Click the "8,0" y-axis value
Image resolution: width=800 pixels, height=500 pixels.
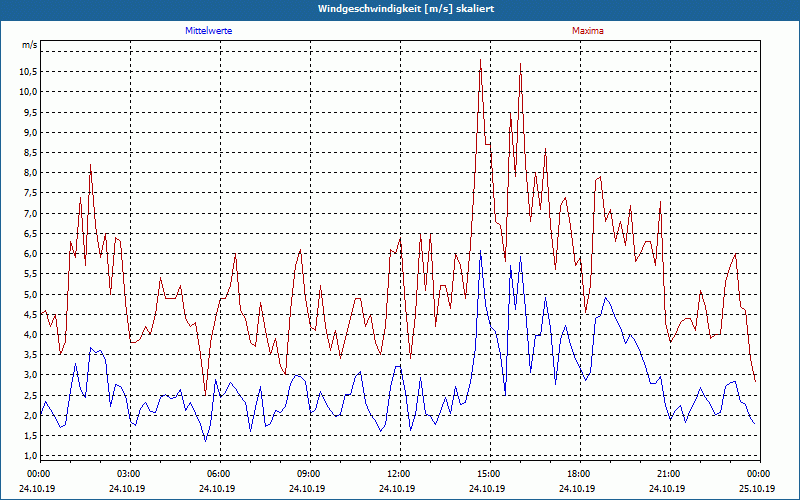(x=30, y=173)
